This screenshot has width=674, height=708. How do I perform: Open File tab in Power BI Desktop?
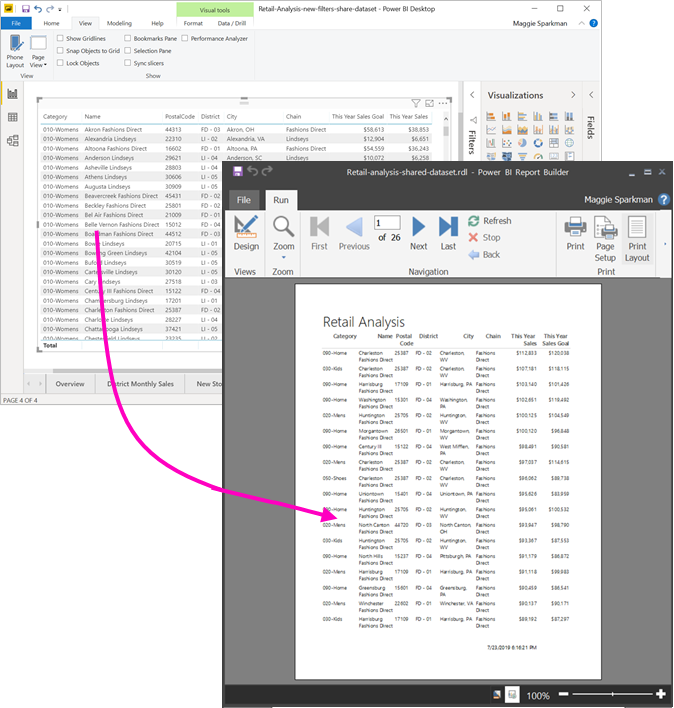(16, 23)
